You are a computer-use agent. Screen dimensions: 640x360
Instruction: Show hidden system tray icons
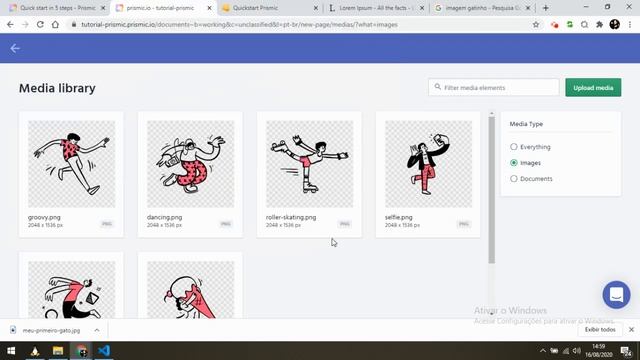543,351
